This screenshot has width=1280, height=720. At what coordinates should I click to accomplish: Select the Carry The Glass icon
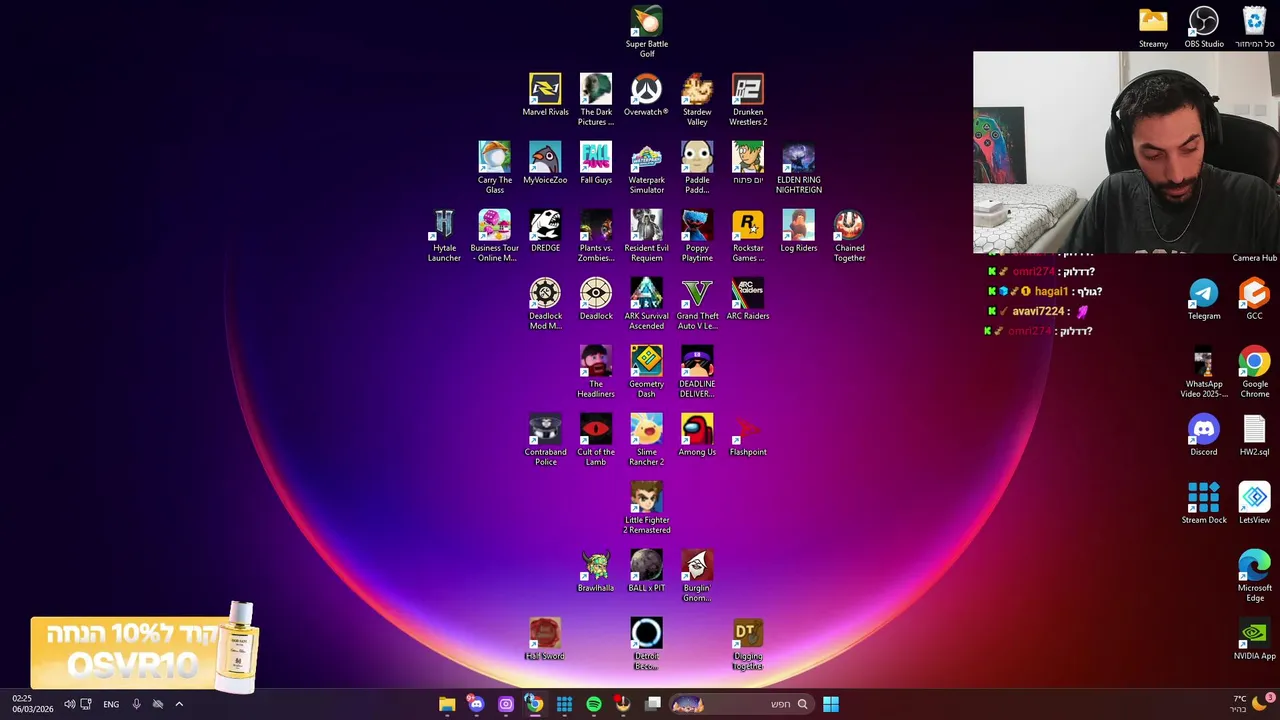(495, 168)
